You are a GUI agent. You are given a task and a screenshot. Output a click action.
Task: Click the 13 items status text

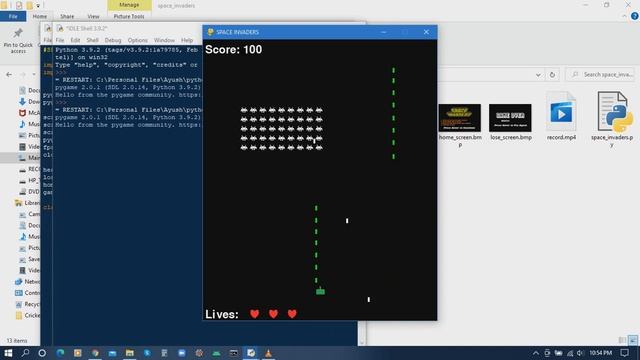17,340
